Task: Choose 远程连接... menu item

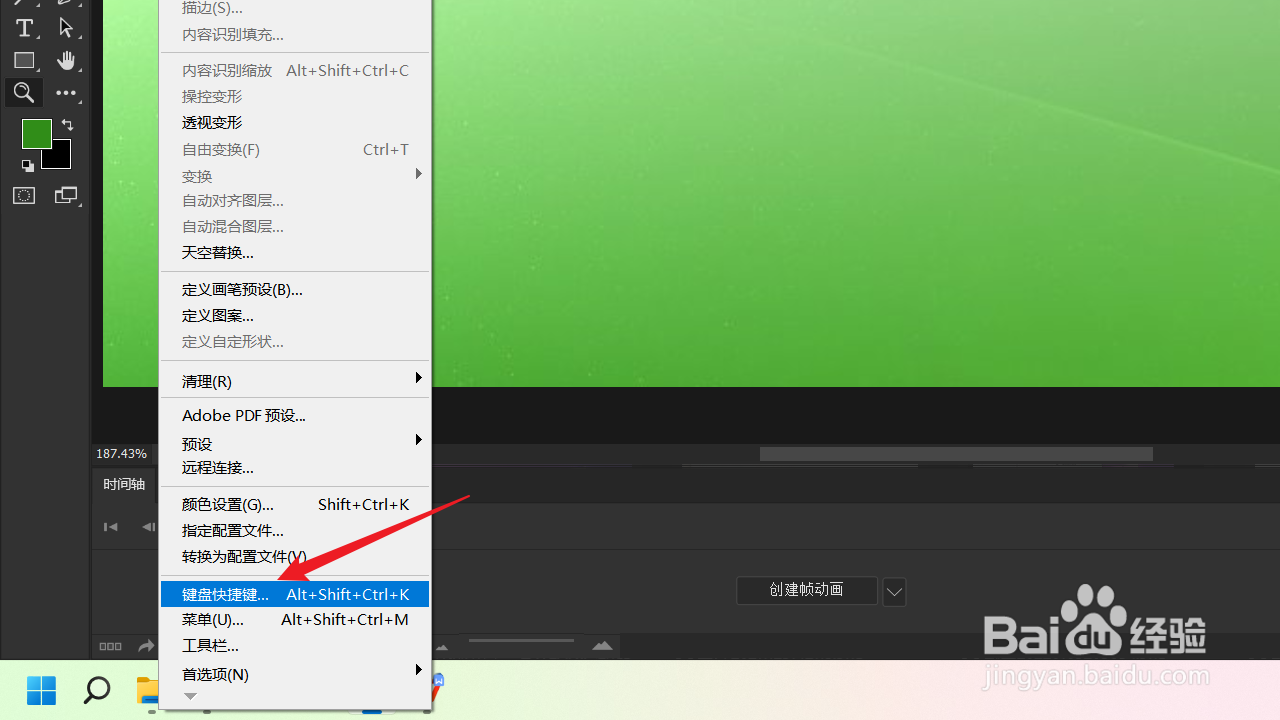Action: pos(295,467)
